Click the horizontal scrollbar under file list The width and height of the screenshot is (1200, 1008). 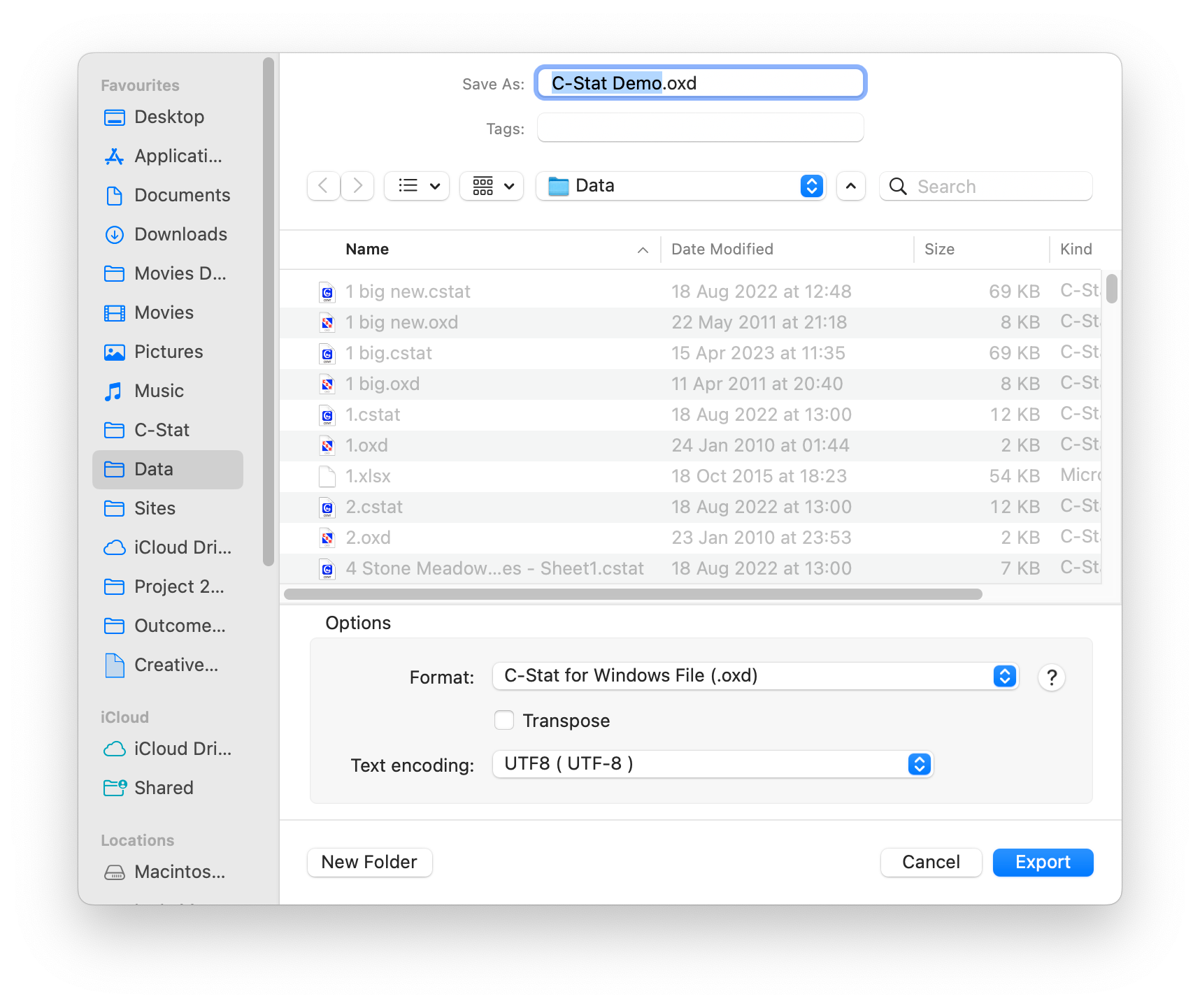click(632, 594)
